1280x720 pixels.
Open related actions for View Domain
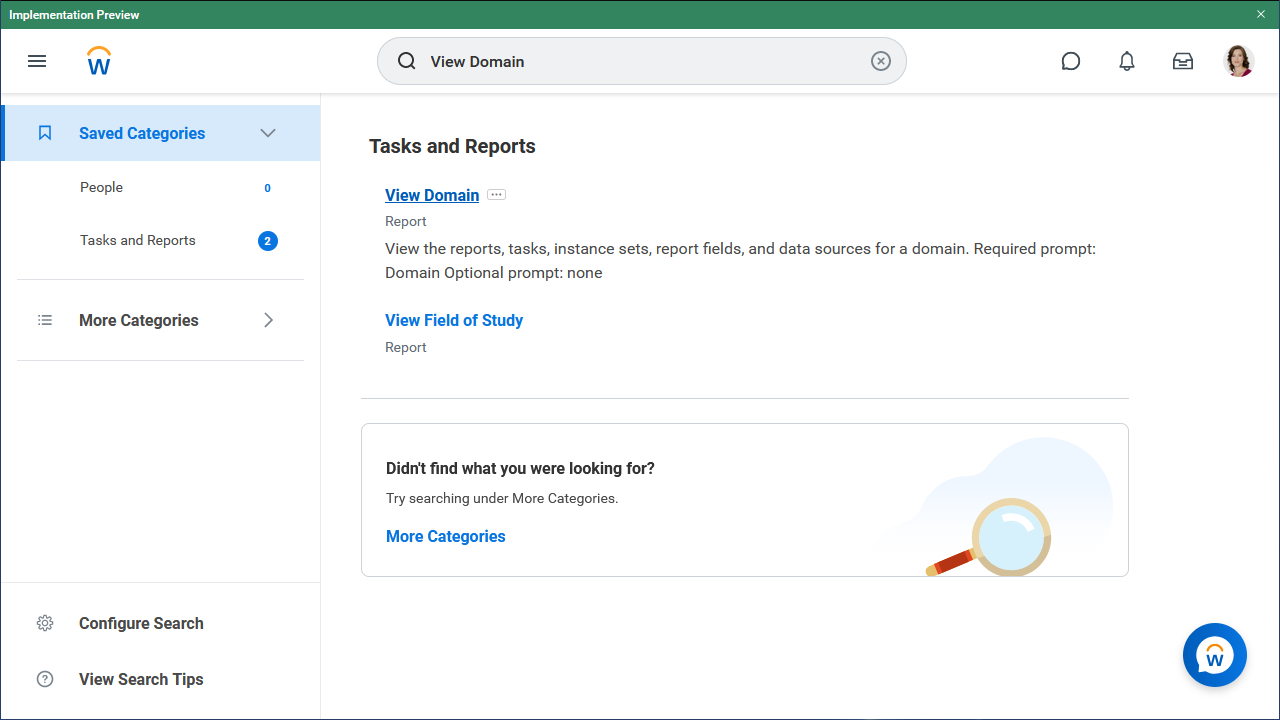coord(496,195)
